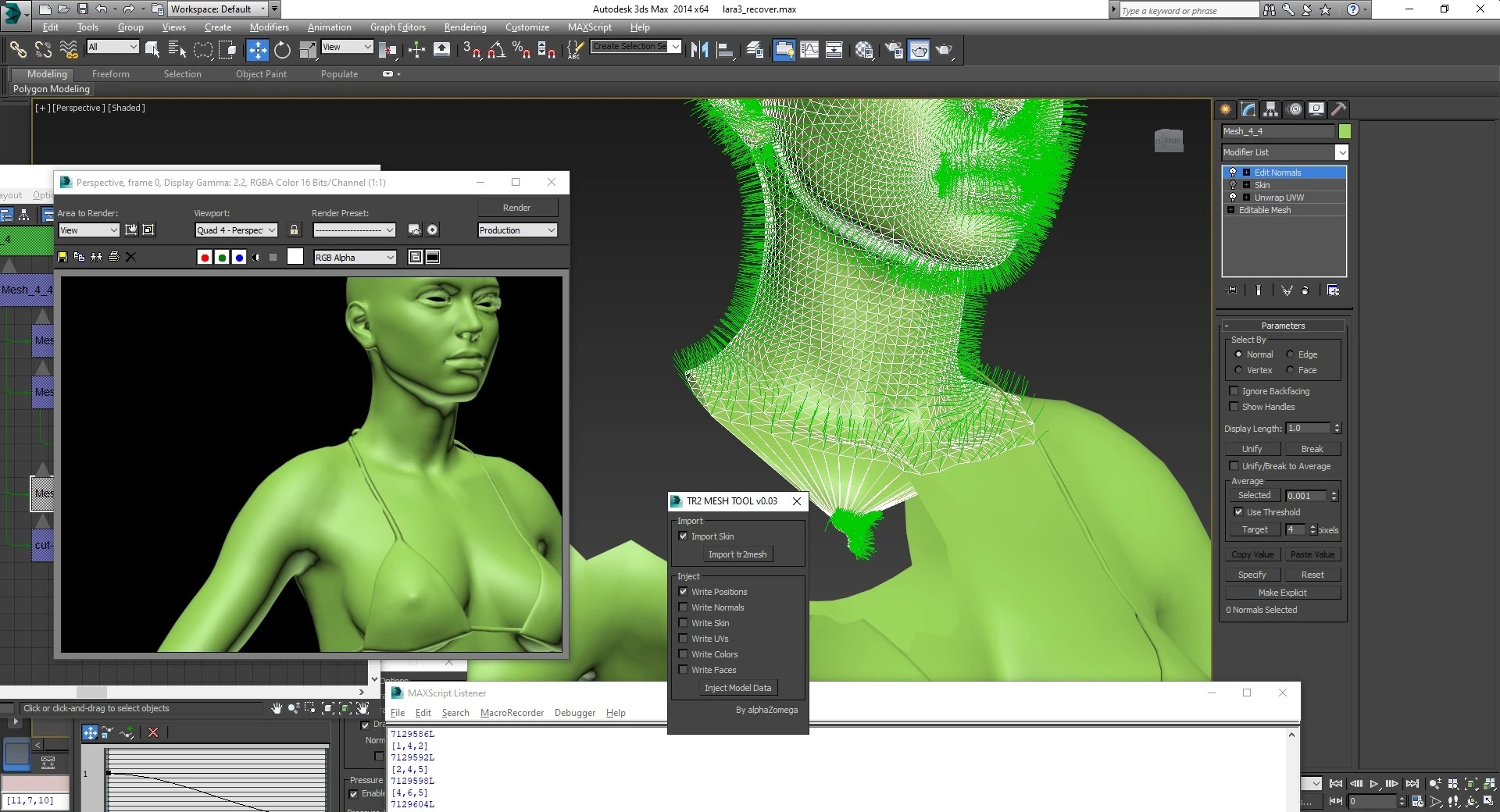Switch to the Motion command panel
Image resolution: width=1500 pixels, height=812 pixels.
1294,109
